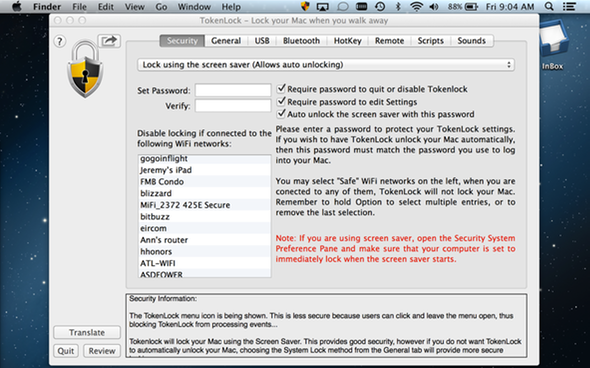590x368 pixels.
Task: Open the Finder menu
Action: (47, 7)
